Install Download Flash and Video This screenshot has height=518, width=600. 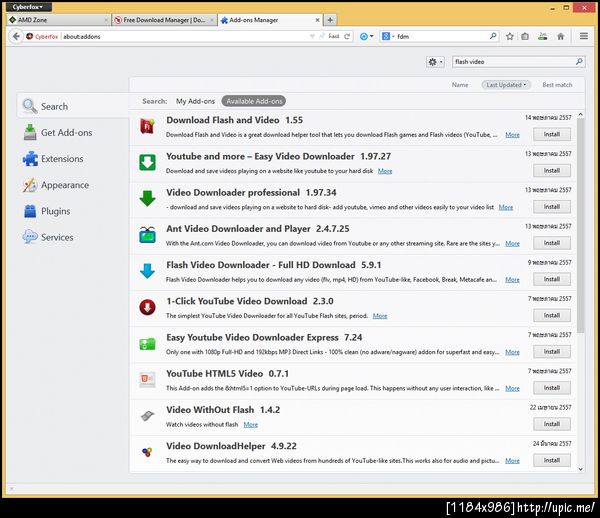[552, 134]
